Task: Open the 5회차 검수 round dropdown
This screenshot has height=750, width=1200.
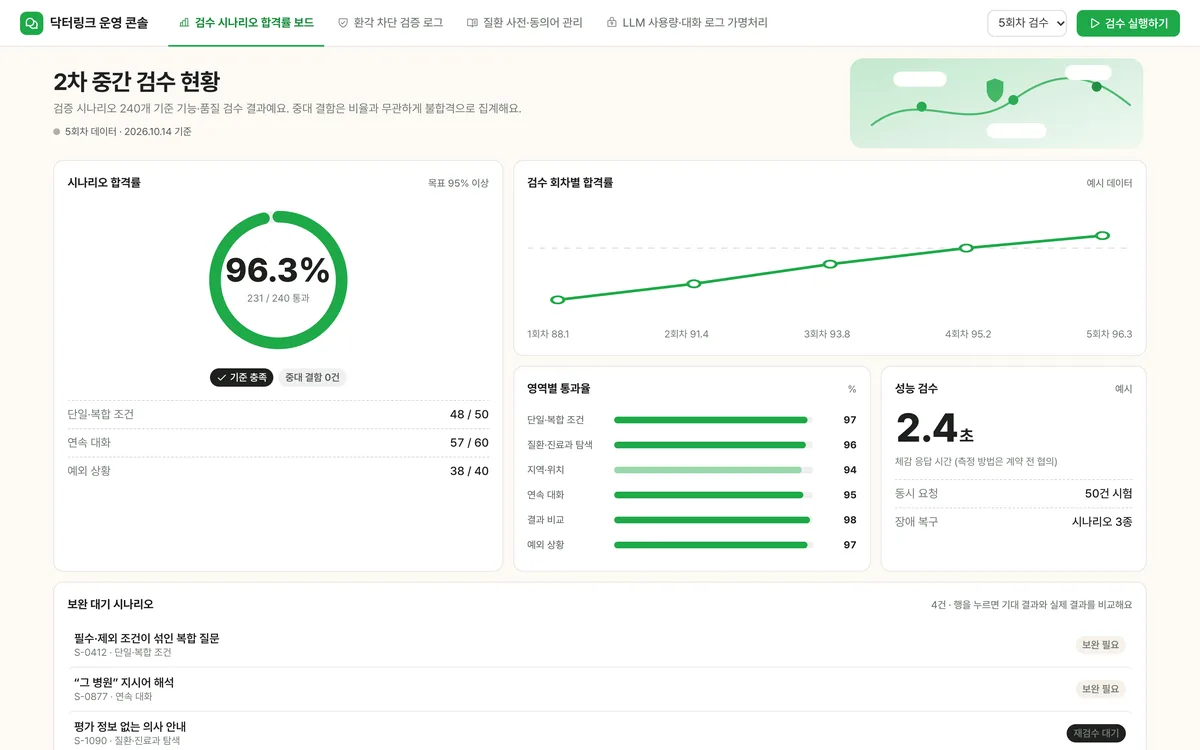Action: [1027, 23]
